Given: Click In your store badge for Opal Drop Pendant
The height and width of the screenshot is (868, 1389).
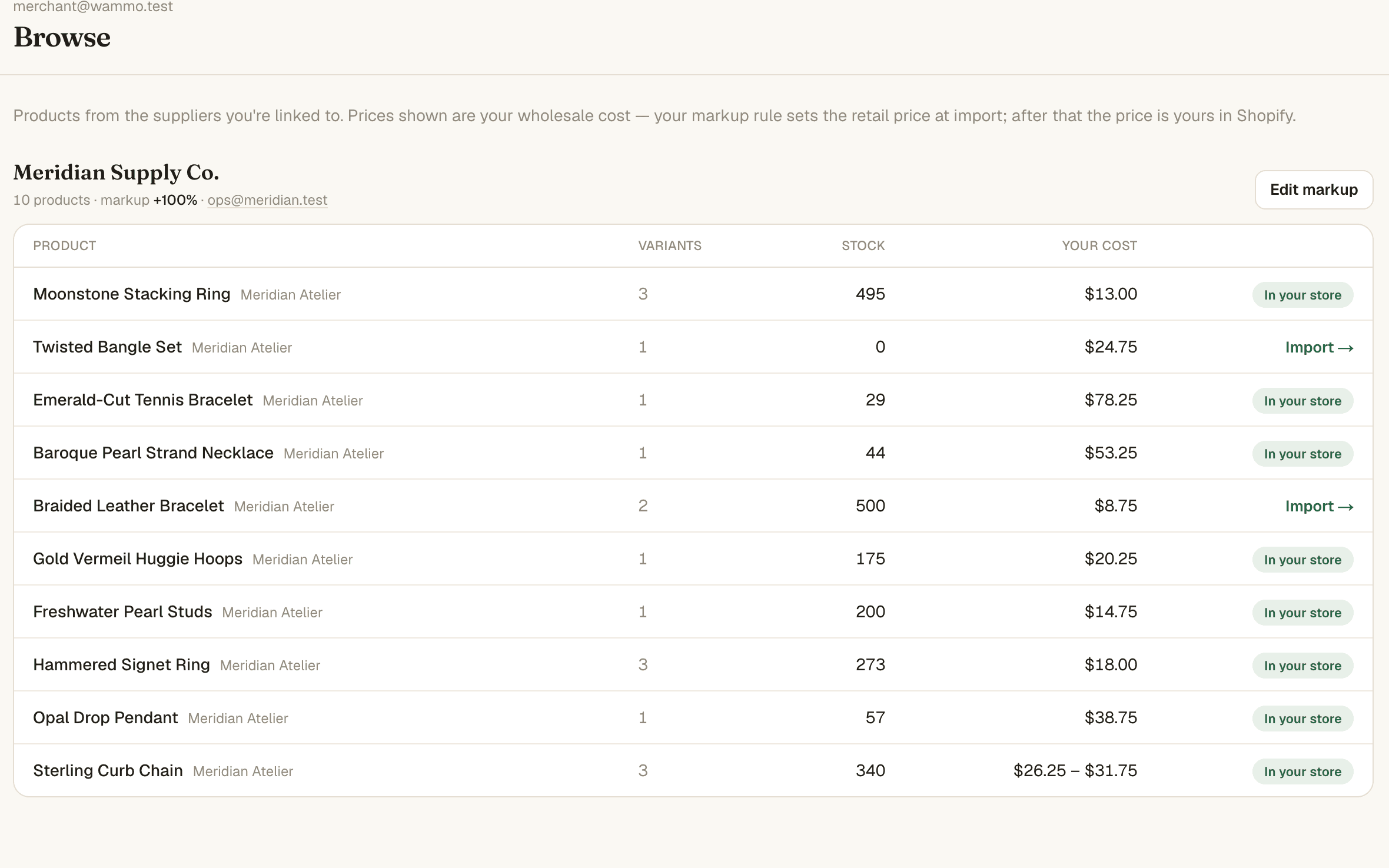Looking at the screenshot, I should (1302, 719).
